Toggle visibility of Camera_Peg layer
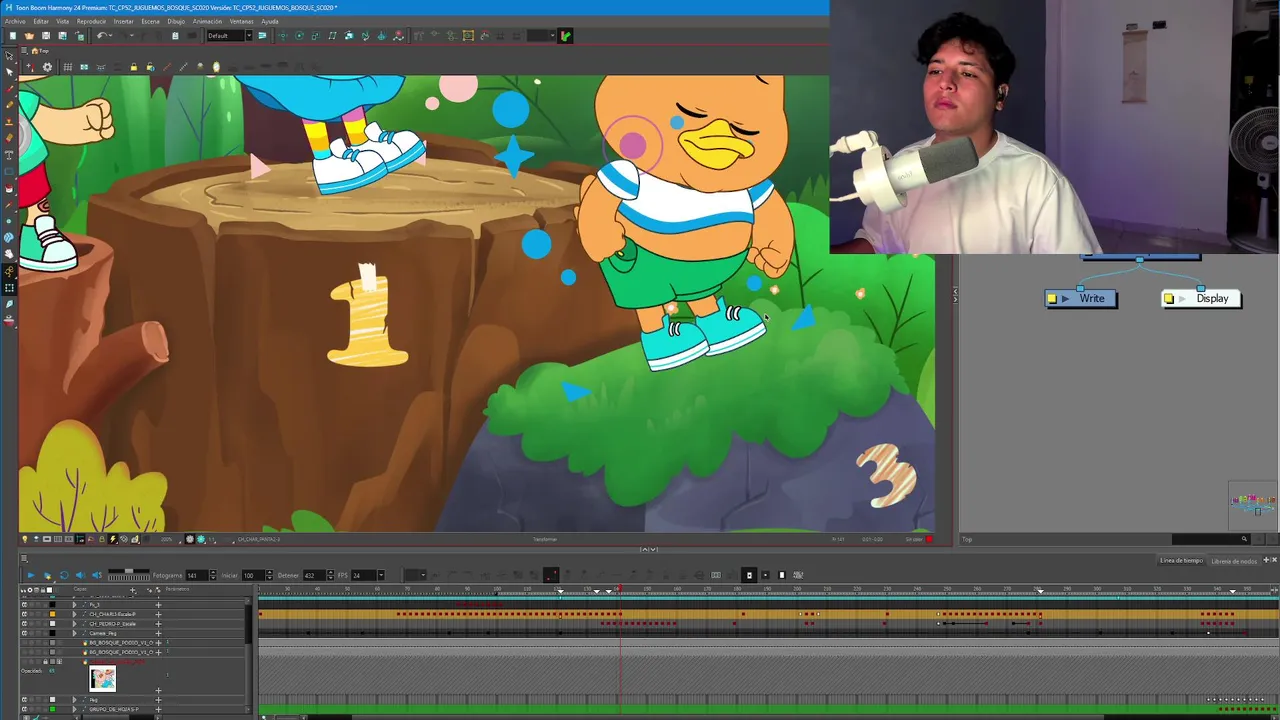This screenshot has height=720, width=1280. click(24, 633)
